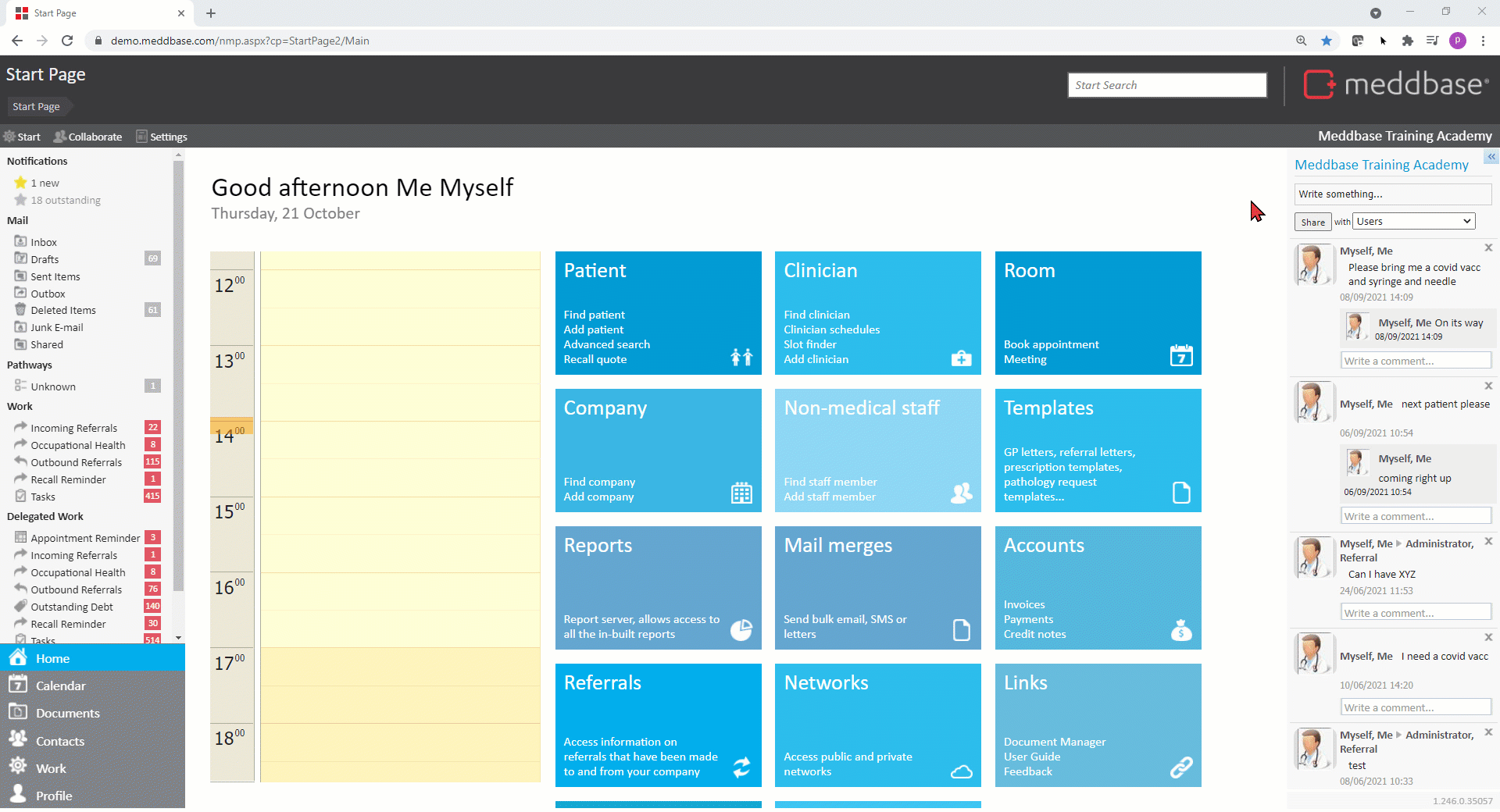The image size is (1500, 812).
Task: Click the Room tile calendar icon
Action: coord(1180,356)
